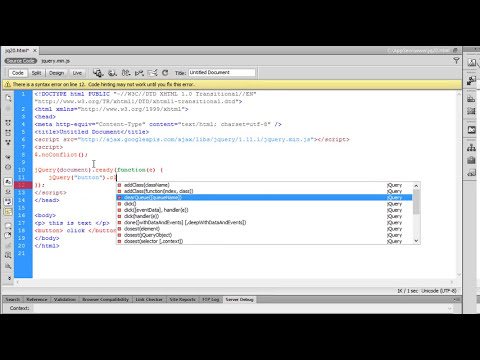The image size is (480, 360).
Task: Choose closest(jQueryObject) from code hints
Action: tap(264, 235)
